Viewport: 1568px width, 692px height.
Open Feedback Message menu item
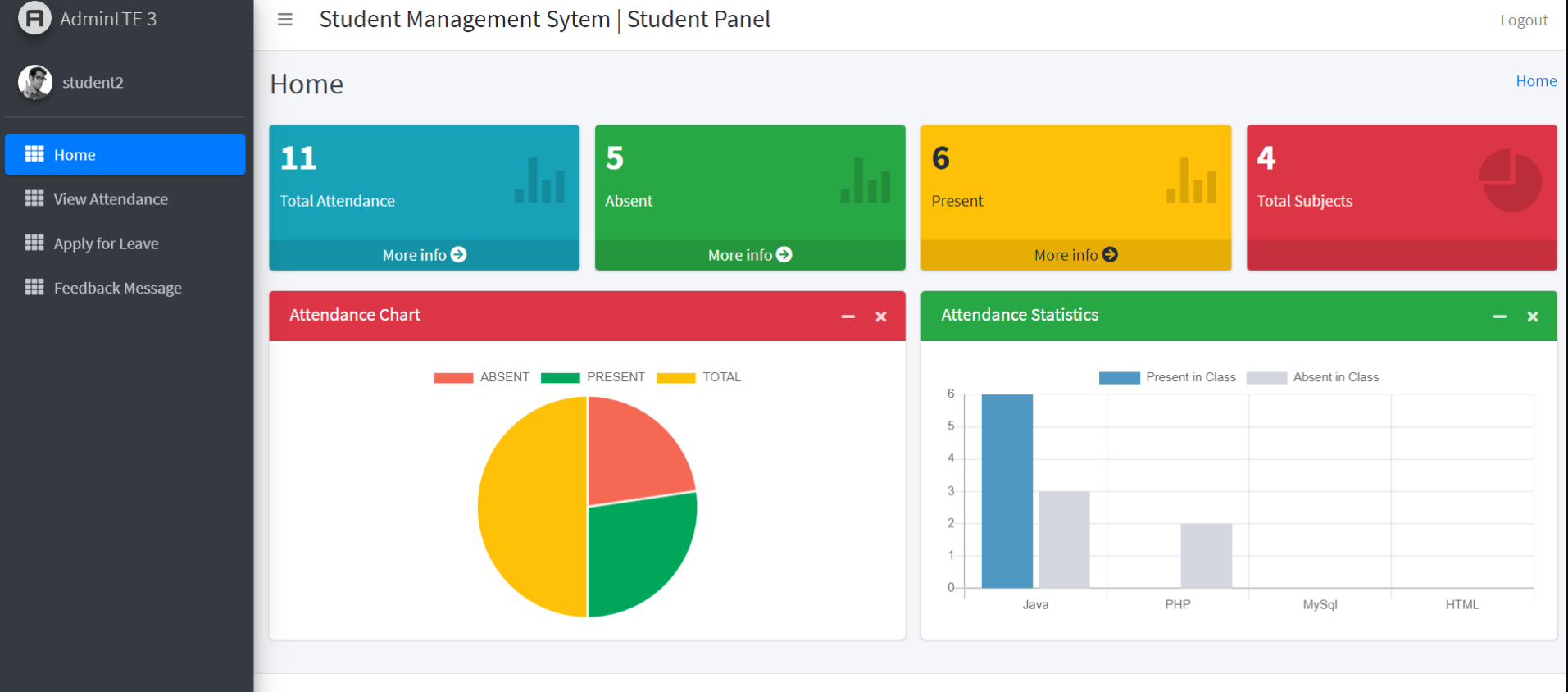tap(125, 287)
